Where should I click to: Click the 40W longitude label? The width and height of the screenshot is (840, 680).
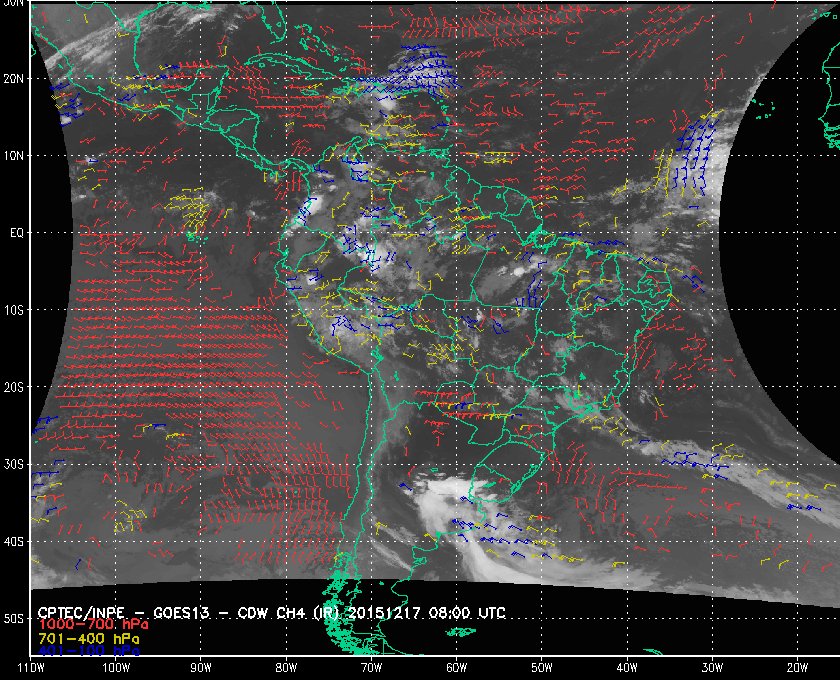click(627, 668)
